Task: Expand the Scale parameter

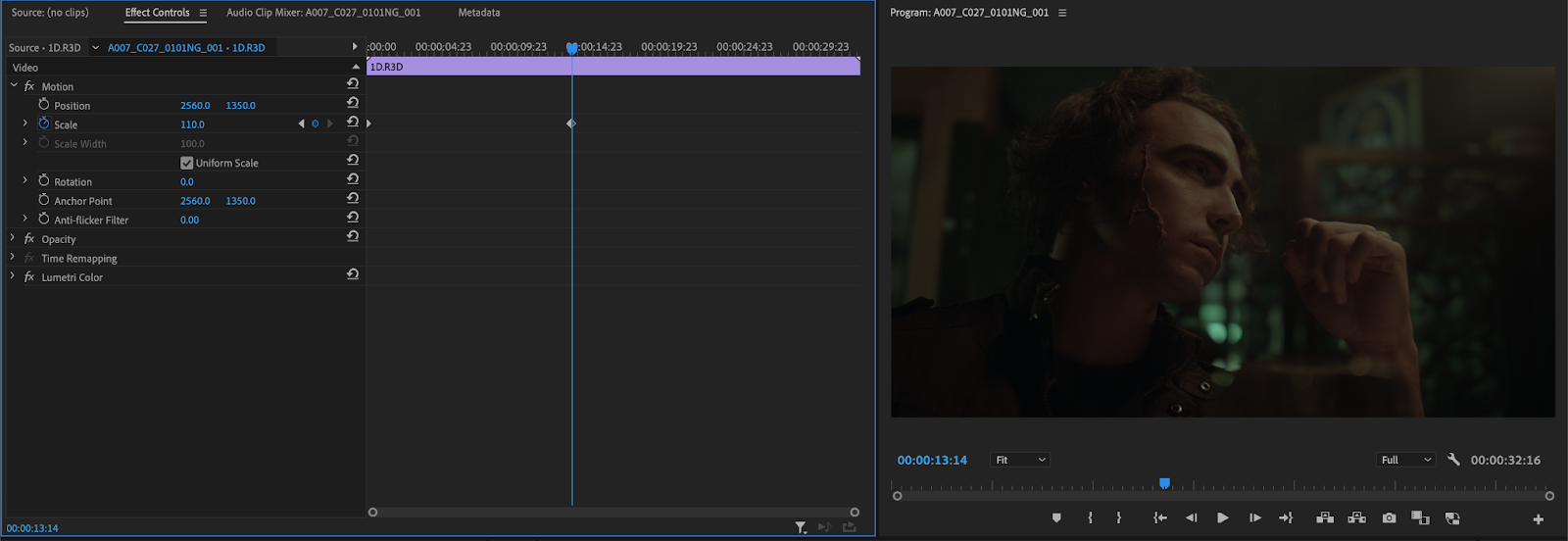Action: [x=25, y=123]
